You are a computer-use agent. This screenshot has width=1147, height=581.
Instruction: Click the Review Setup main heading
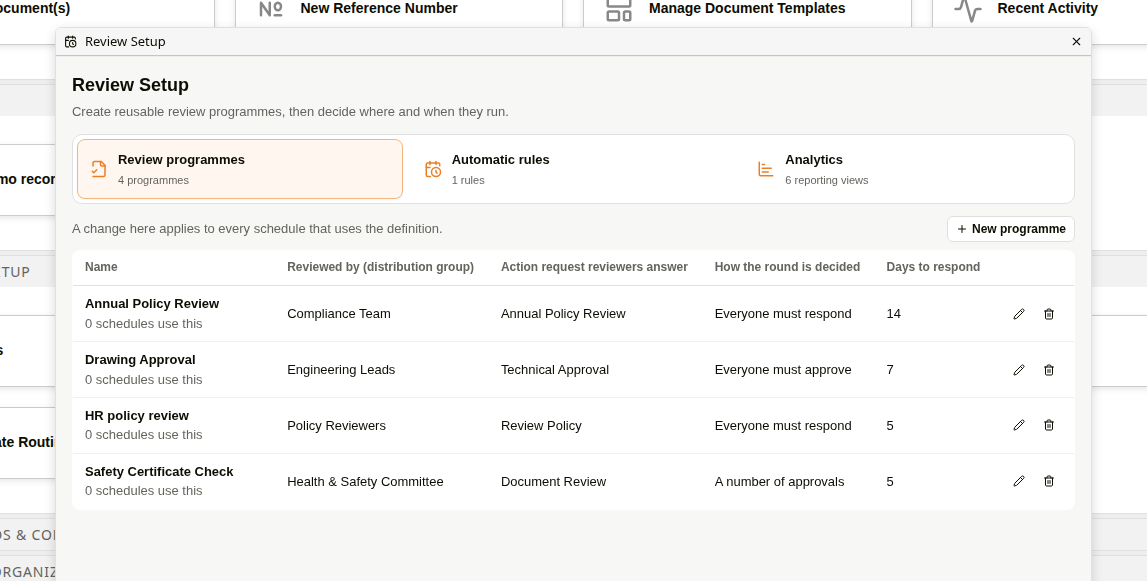(x=130, y=85)
